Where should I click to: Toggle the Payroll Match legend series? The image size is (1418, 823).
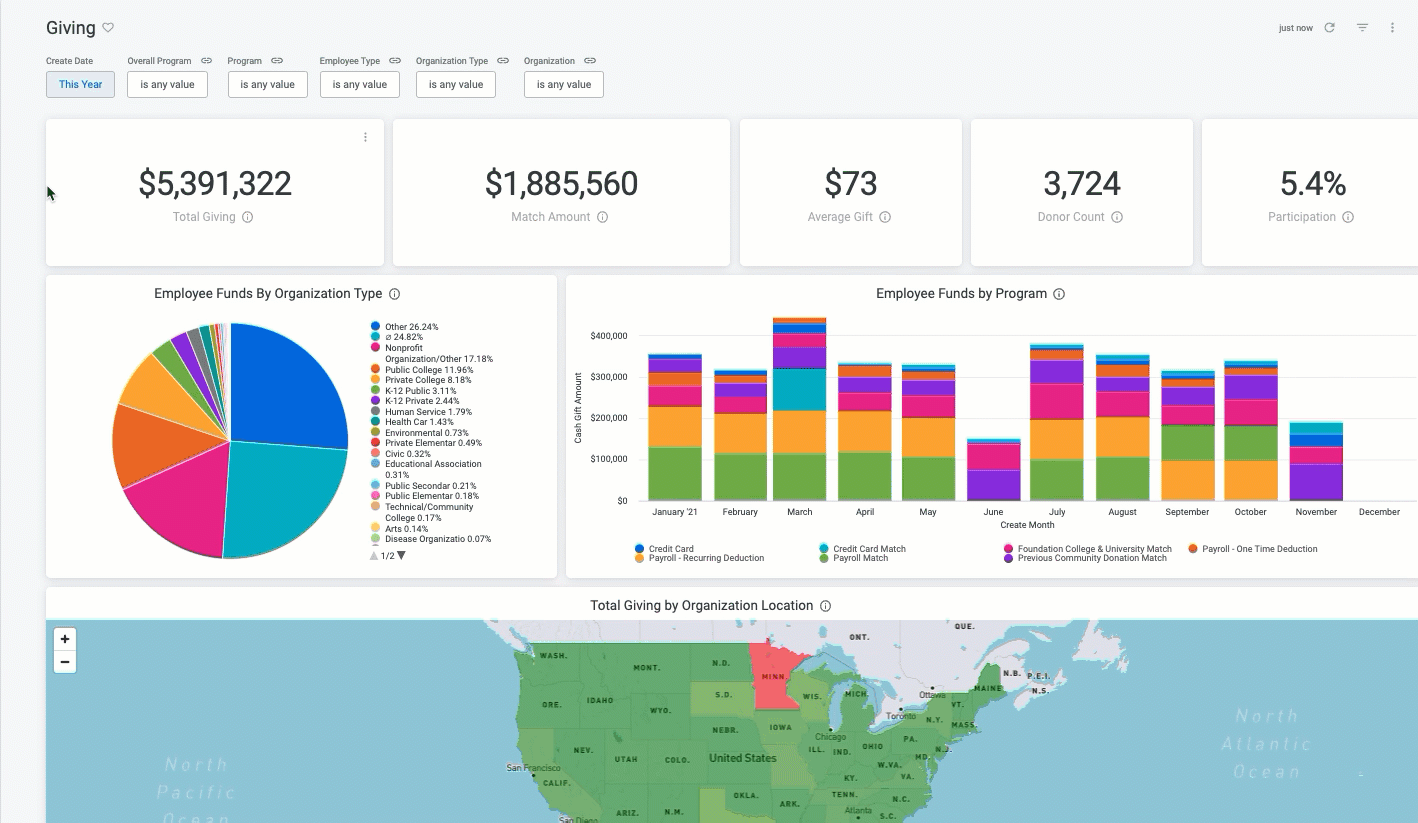(x=854, y=558)
